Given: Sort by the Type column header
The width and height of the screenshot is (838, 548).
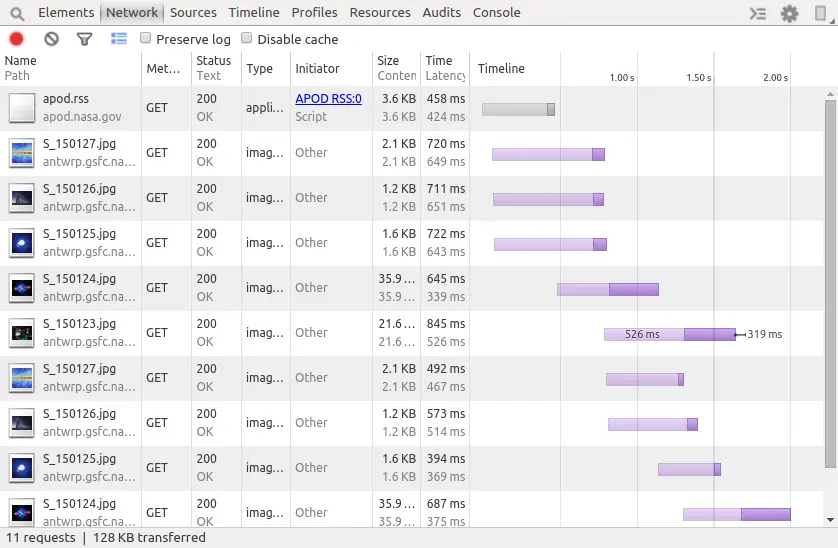Looking at the screenshot, I should point(266,68).
